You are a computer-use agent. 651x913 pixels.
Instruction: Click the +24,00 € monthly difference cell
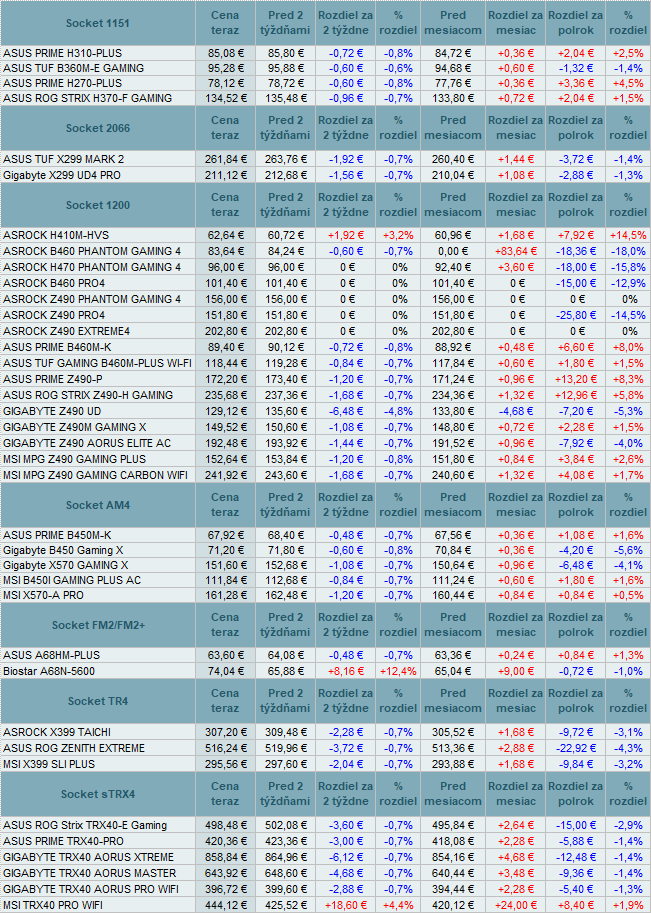(x=515, y=905)
